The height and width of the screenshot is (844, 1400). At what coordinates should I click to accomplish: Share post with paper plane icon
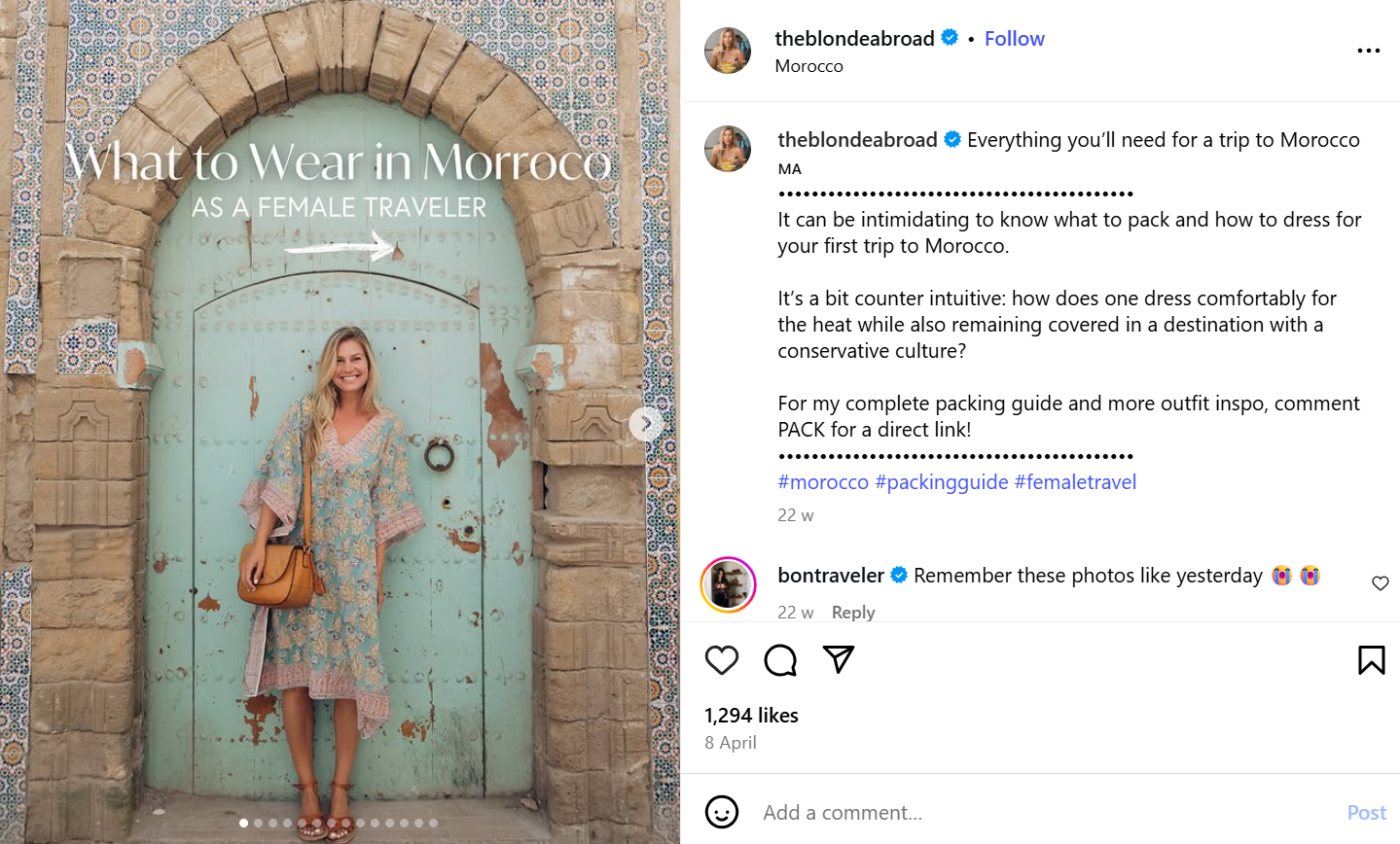[839, 659]
